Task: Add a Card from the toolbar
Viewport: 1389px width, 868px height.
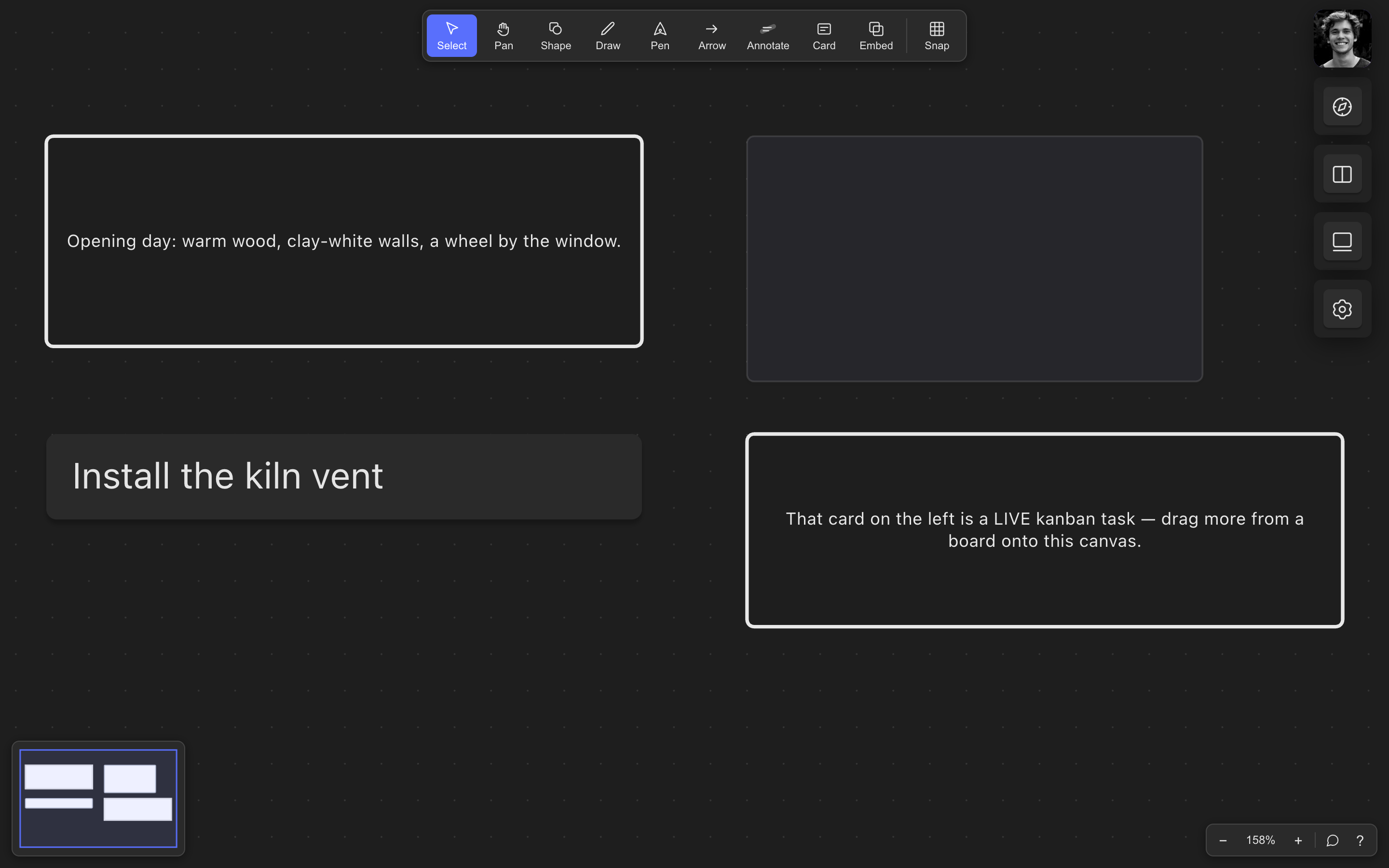Action: pos(824,36)
